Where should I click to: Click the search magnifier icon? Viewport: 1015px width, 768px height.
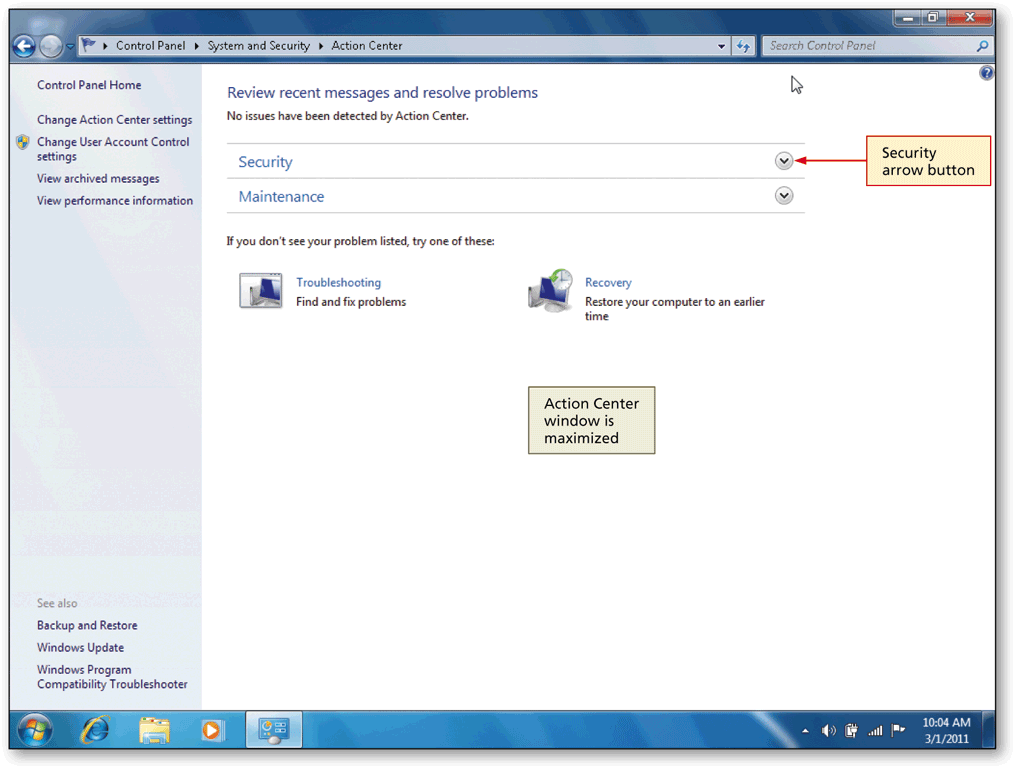coord(982,46)
